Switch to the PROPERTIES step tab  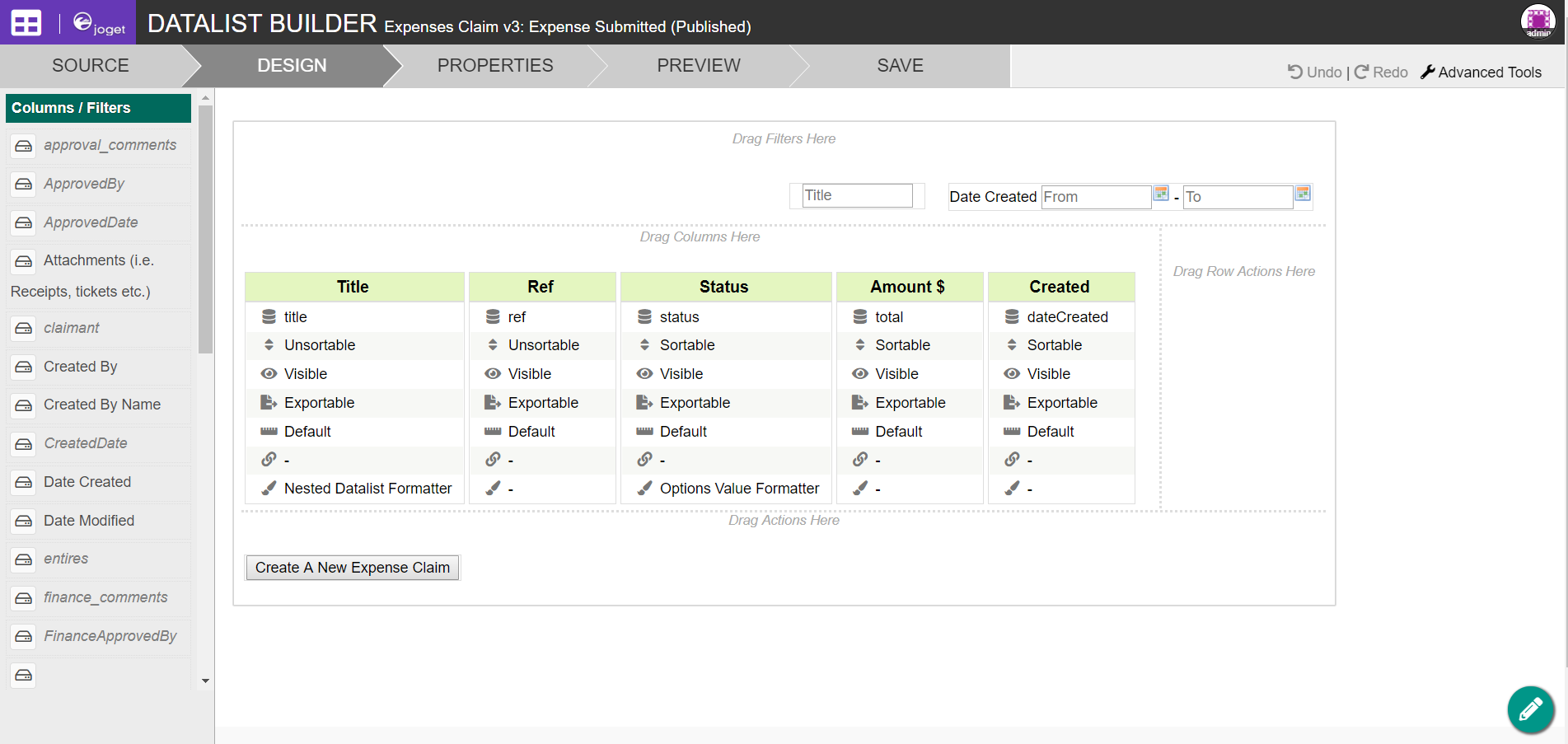click(x=494, y=66)
